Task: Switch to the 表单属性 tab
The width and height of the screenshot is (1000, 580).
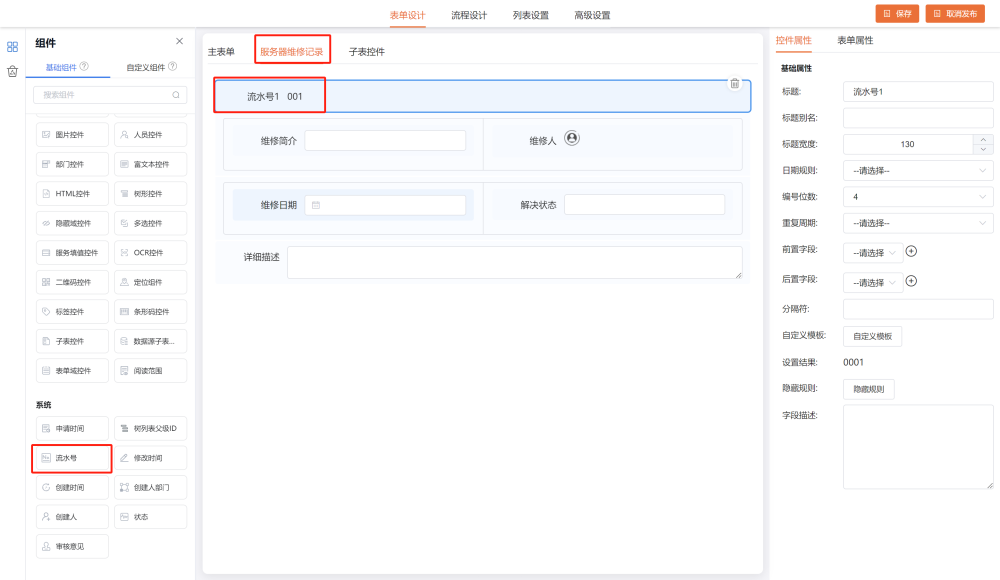Action: 855,41
